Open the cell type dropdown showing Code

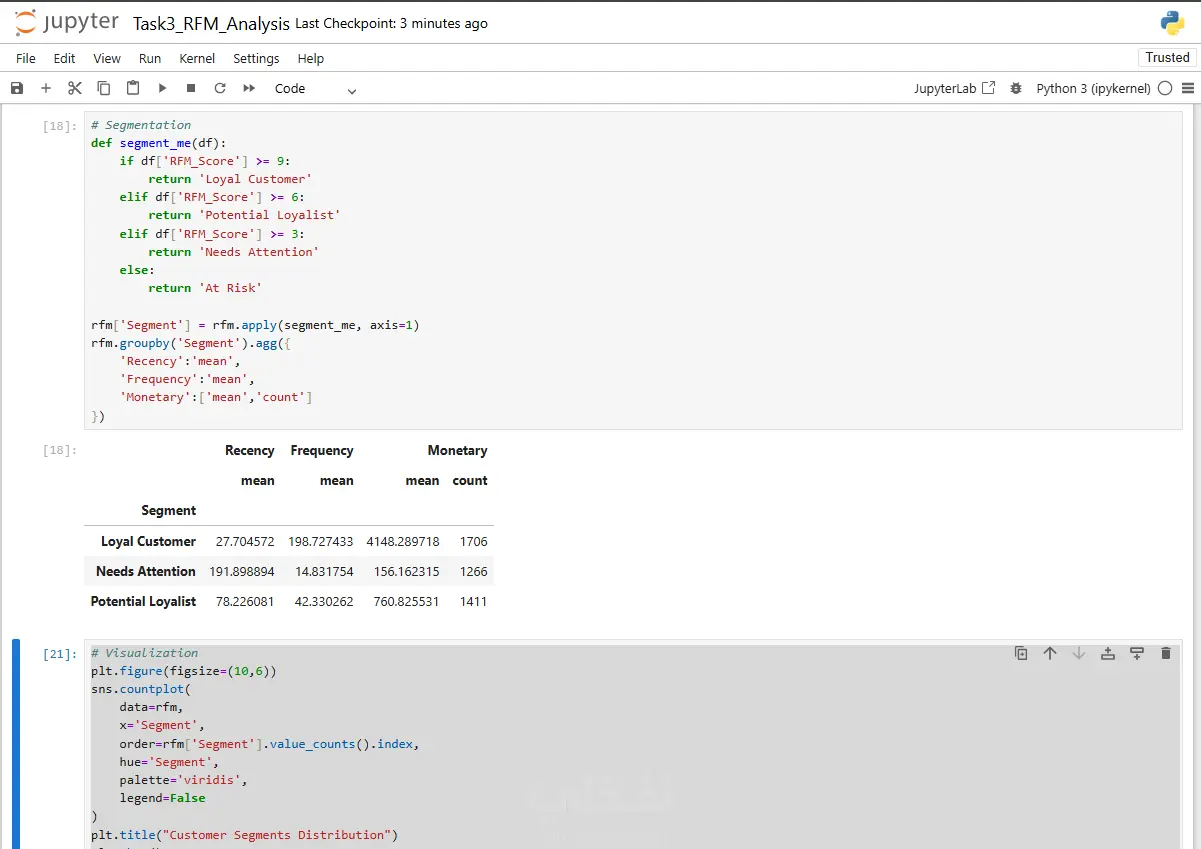[x=315, y=89]
